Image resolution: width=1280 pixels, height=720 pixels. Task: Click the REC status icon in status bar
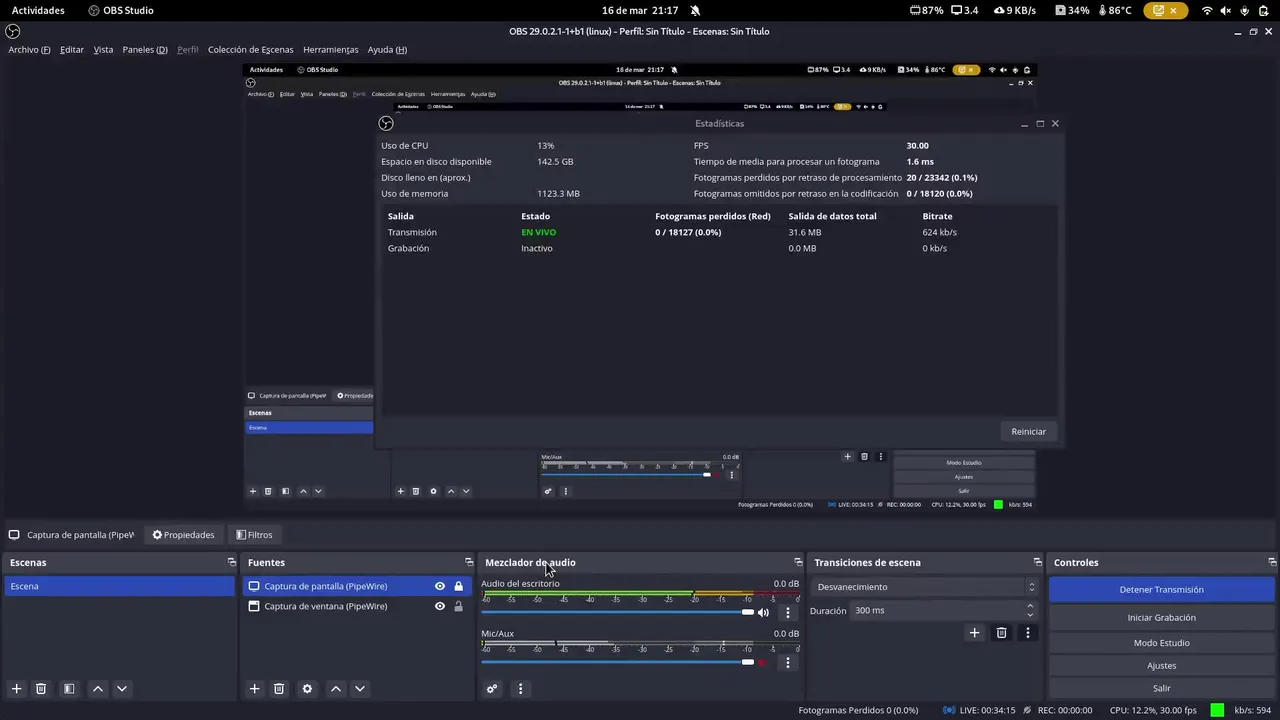pos(1027,710)
